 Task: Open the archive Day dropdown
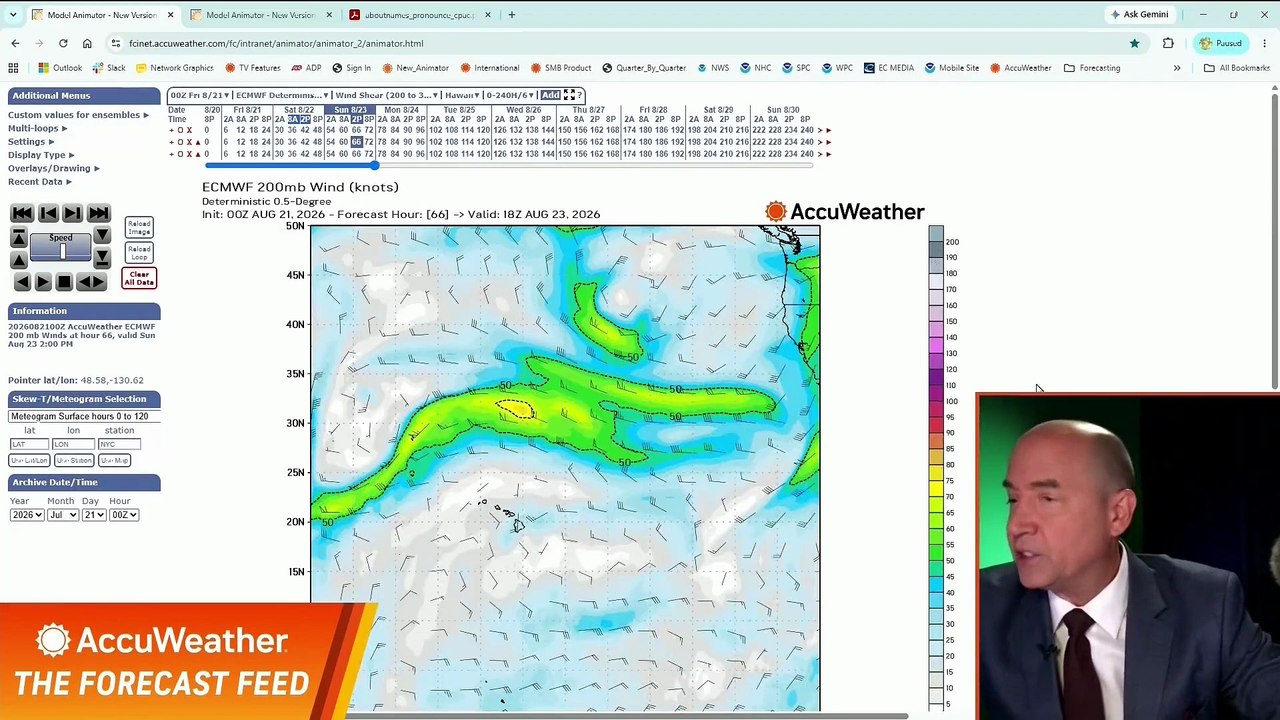point(93,515)
